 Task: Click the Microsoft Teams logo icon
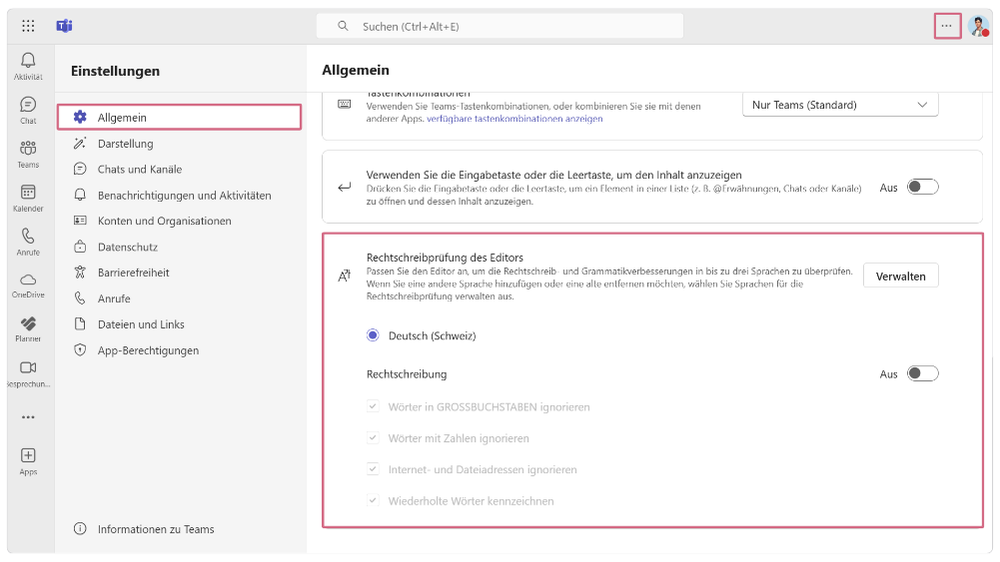(x=64, y=26)
